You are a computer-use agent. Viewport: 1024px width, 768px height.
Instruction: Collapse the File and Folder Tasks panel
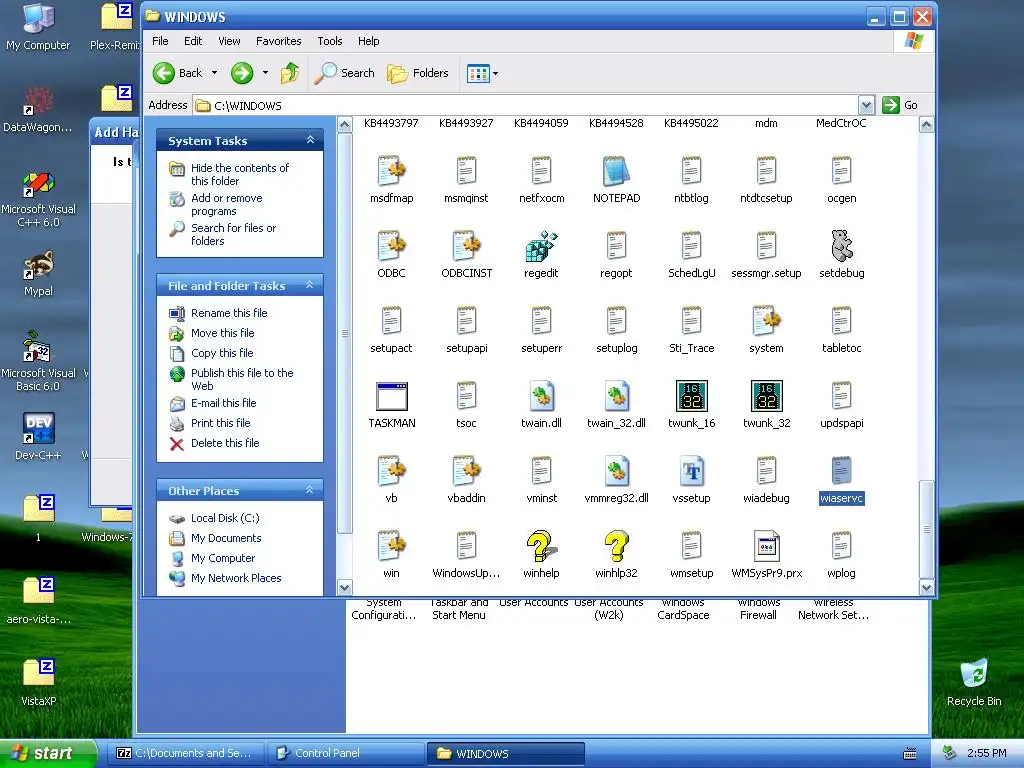310,285
